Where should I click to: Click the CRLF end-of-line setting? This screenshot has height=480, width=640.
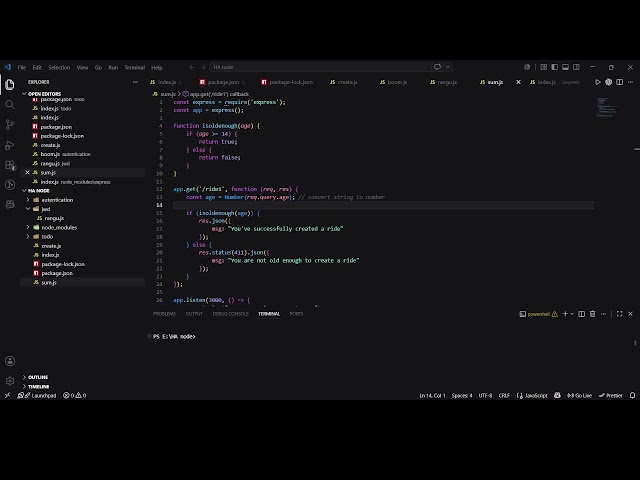504,395
